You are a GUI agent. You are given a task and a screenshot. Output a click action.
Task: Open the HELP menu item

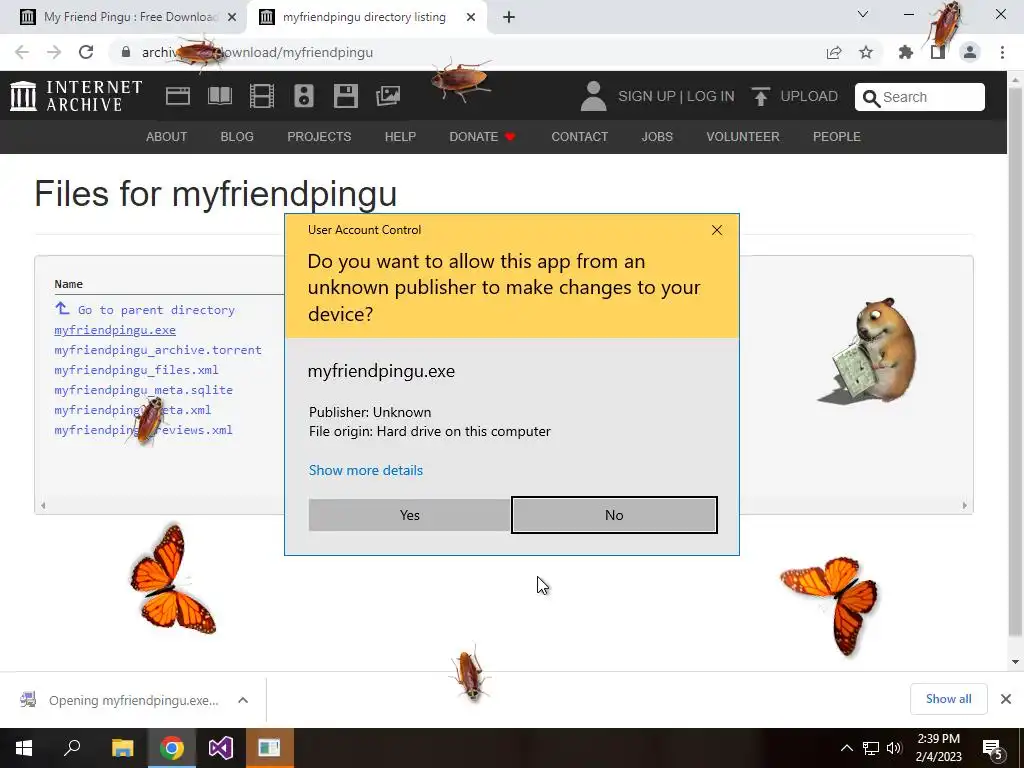click(x=400, y=136)
